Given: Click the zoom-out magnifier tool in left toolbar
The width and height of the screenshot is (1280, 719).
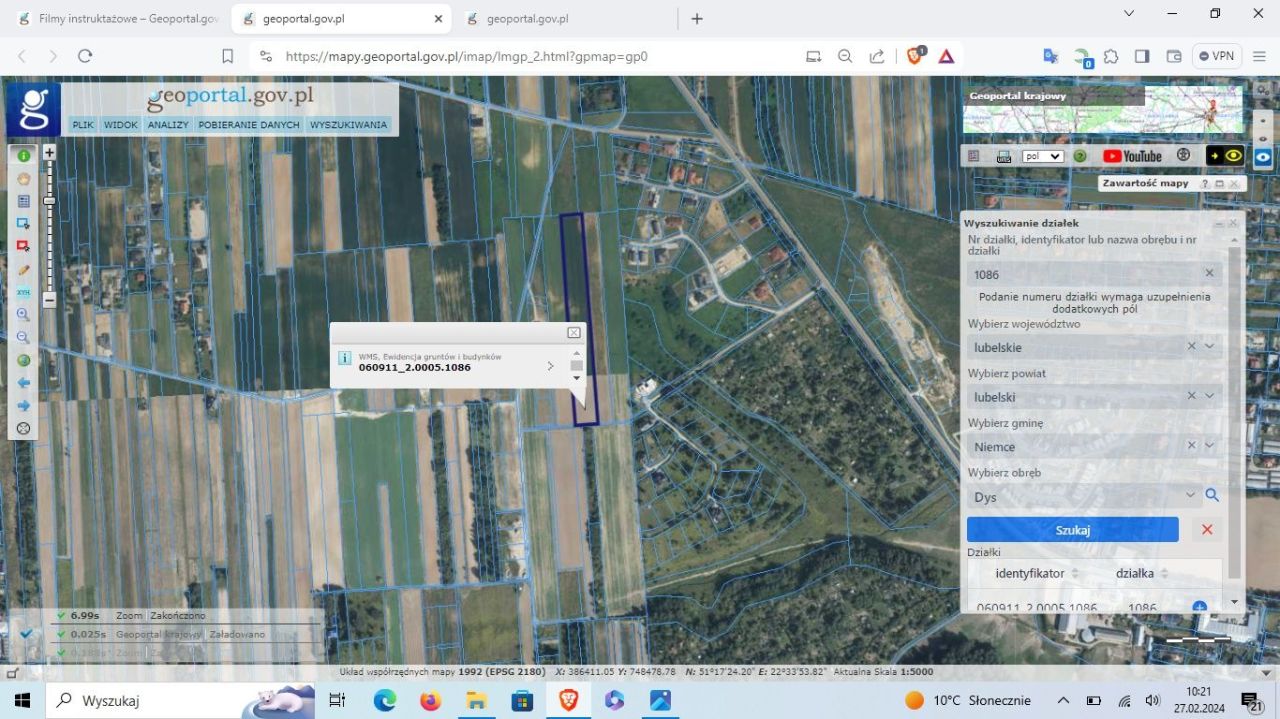Looking at the screenshot, I should point(23,337).
